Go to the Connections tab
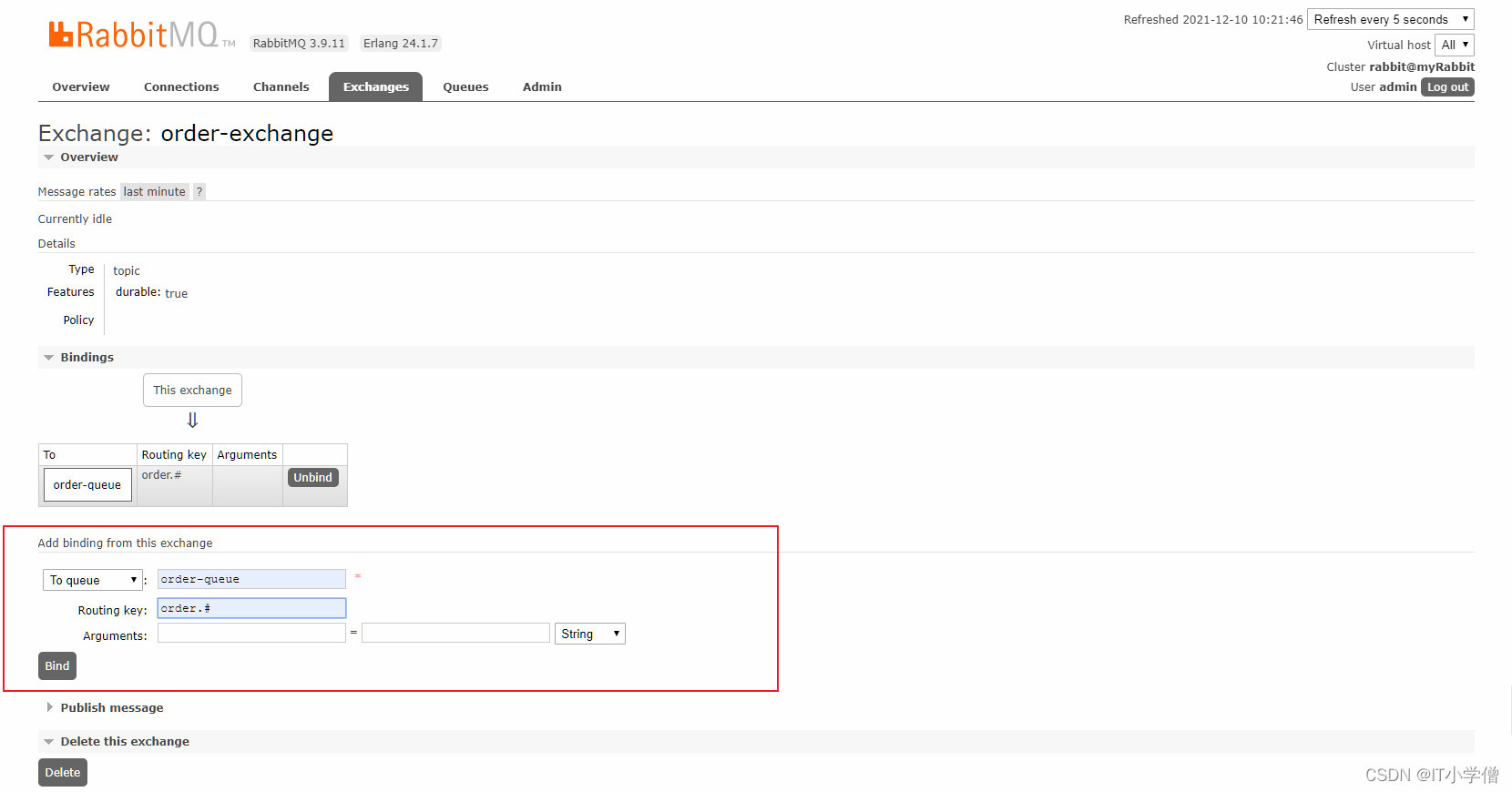 click(181, 86)
